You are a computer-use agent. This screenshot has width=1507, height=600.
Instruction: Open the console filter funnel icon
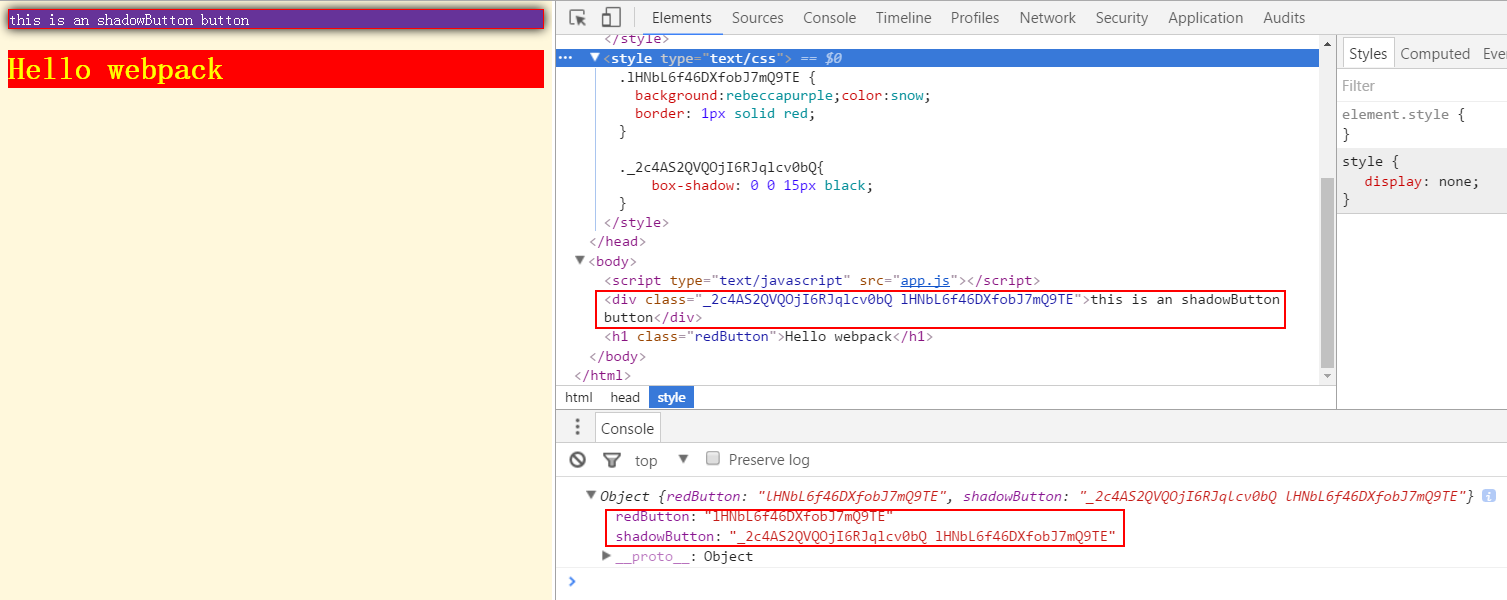(x=612, y=460)
